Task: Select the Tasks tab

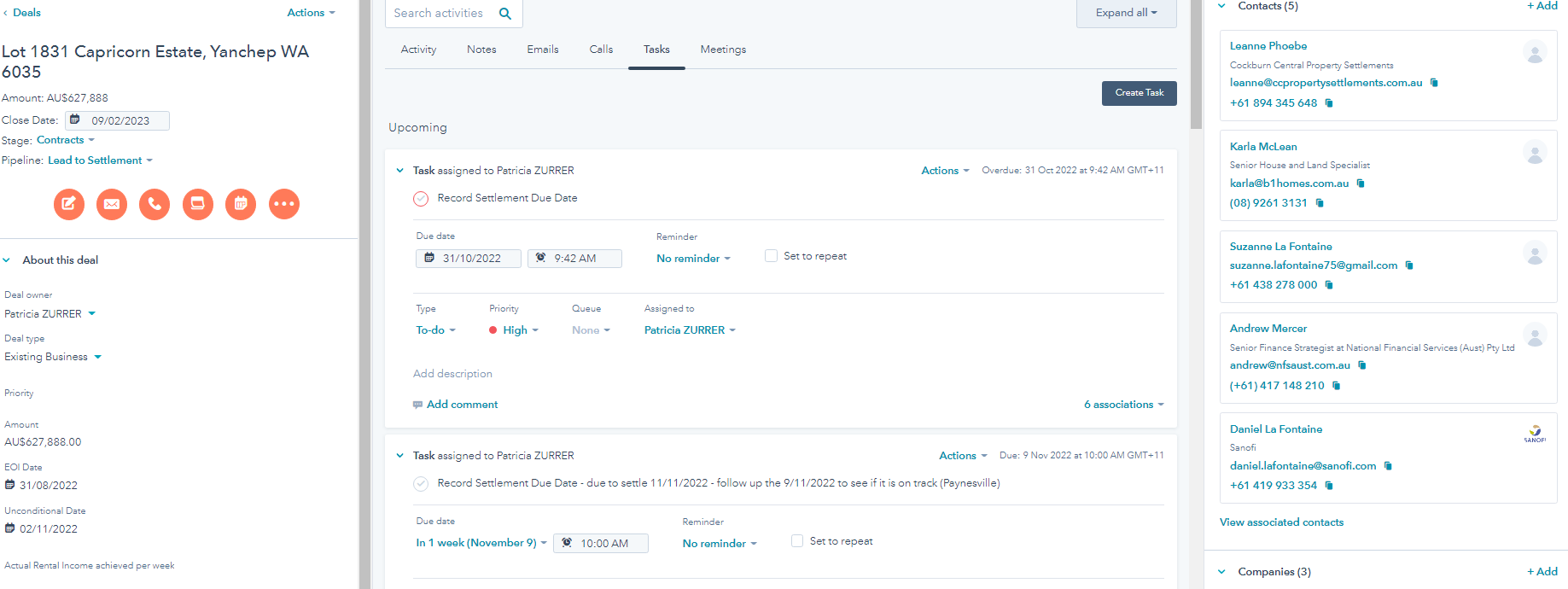Action: pos(656,50)
